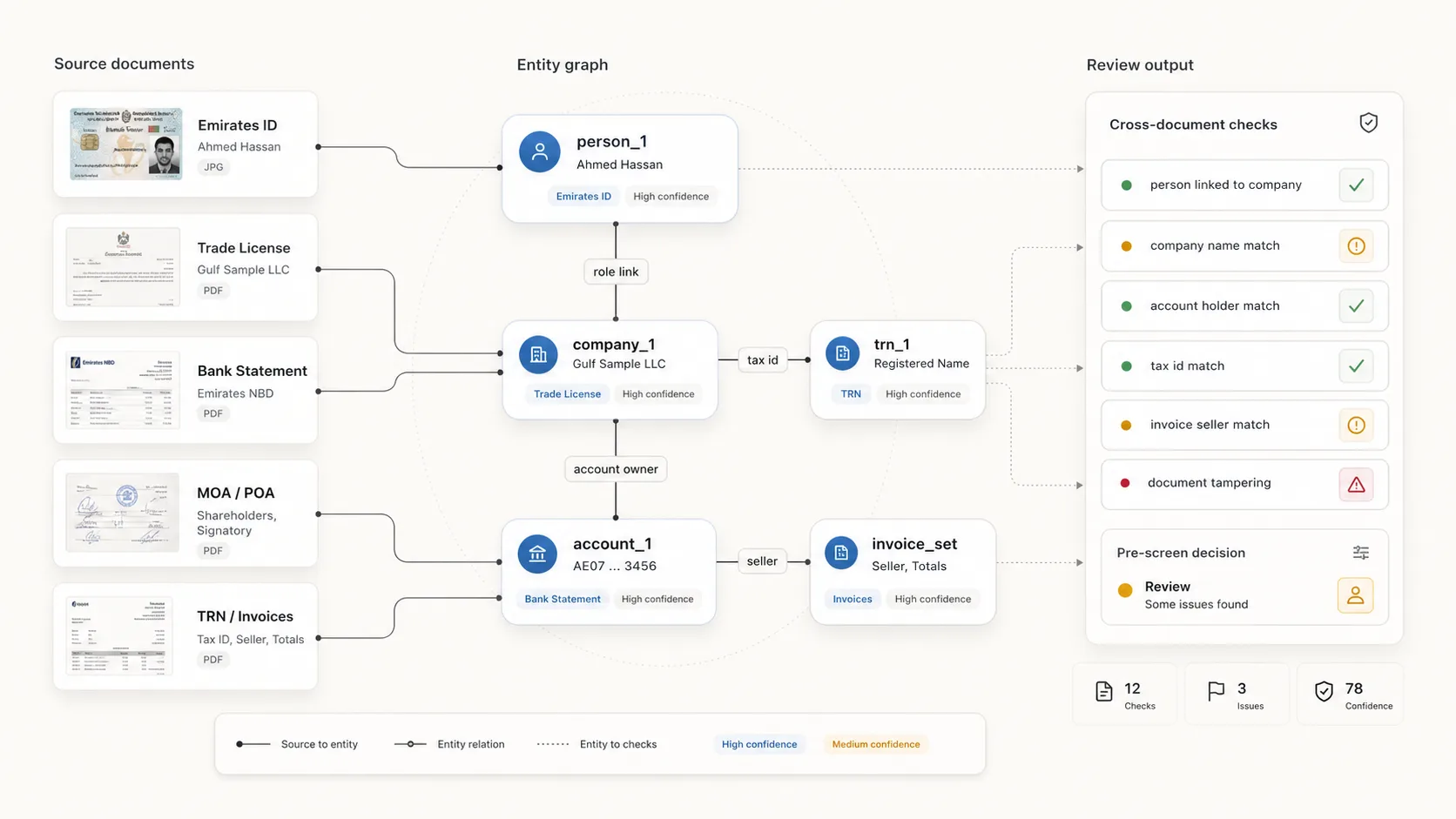The width and height of the screenshot is (1456, 819).
Task: Click warning icon for company name match
Action: 1356,246
